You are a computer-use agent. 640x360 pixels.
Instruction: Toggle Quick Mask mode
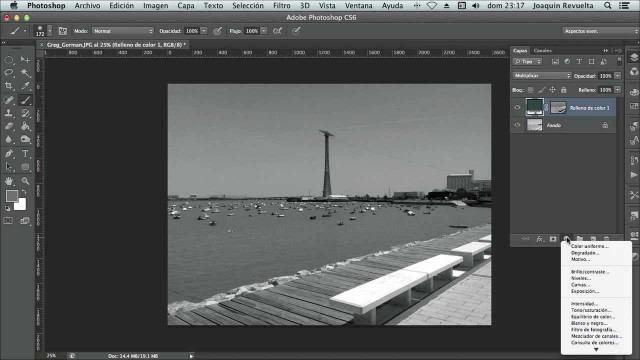click(x=8, y=221)
